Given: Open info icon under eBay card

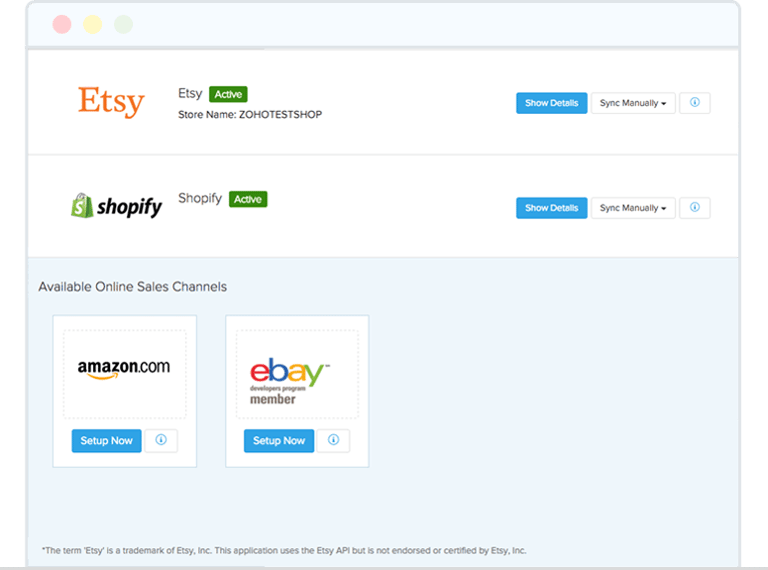Looking at the screenshot, I should pyautogui.click(x=334, y=440).
